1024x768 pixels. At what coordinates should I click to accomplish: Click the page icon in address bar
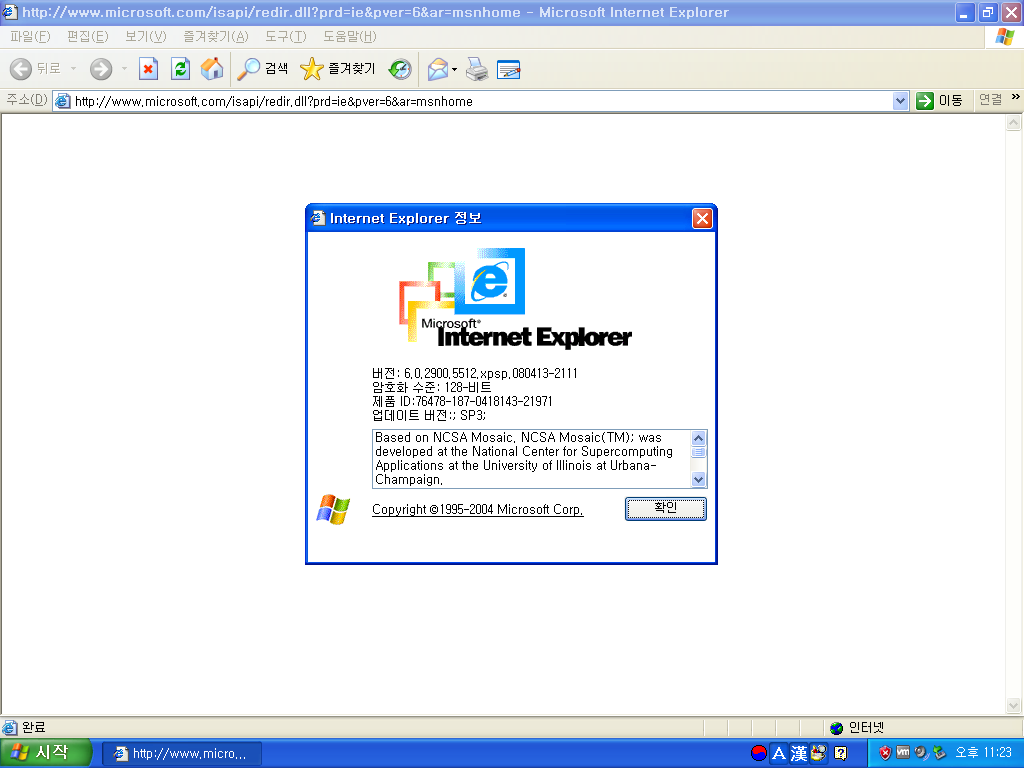tap(63, 101)
